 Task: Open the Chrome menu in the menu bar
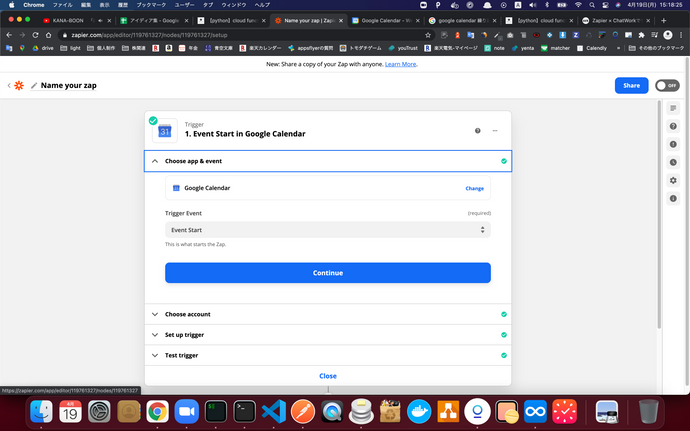tap(33, 5)
